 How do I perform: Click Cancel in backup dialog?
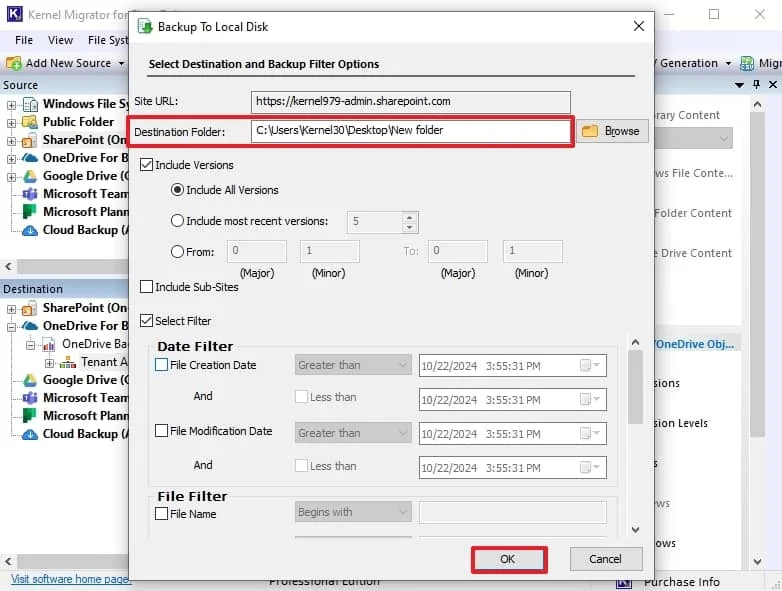(x=605, y=559)
